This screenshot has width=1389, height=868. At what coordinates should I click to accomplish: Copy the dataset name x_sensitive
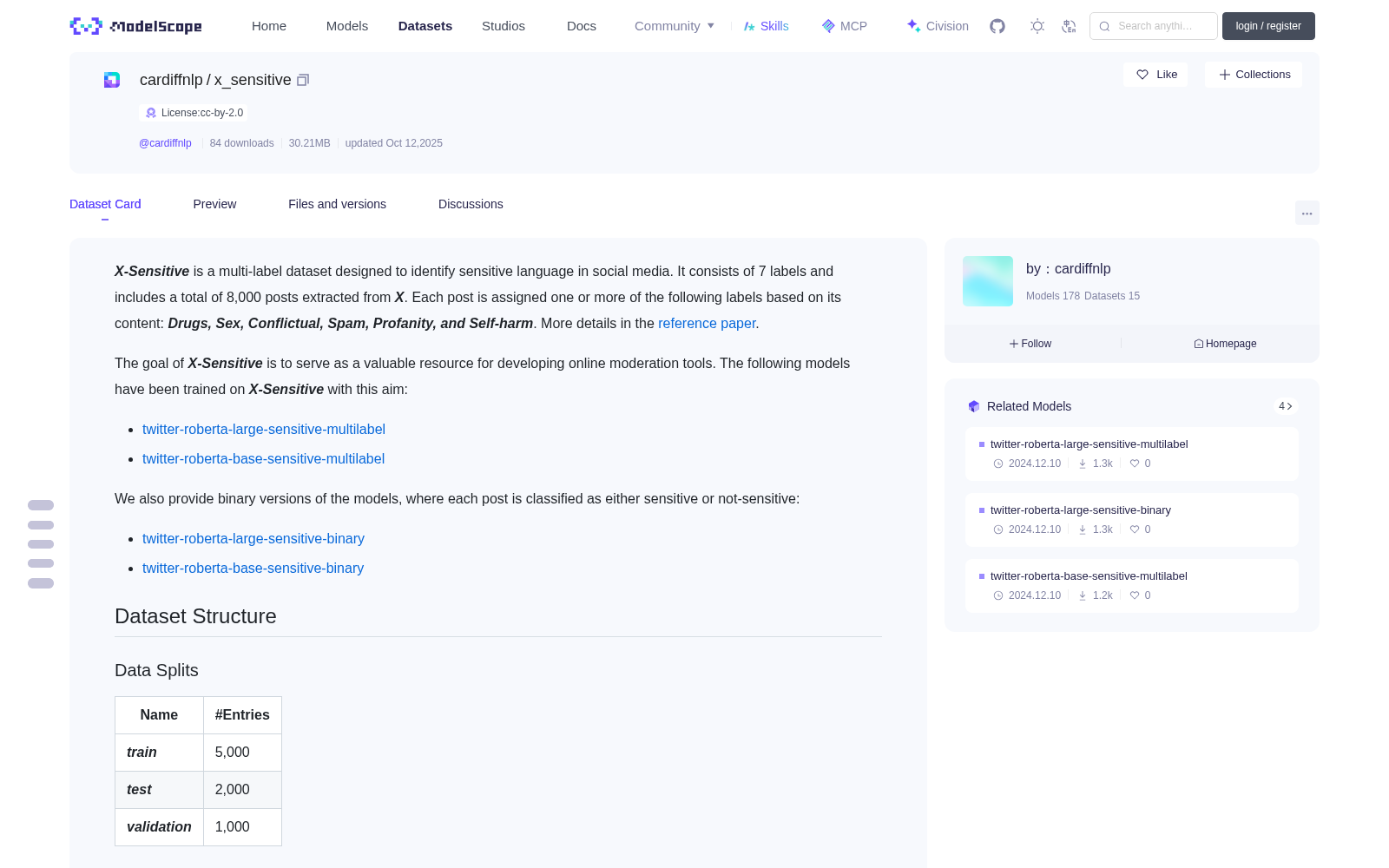pos(303,80)
